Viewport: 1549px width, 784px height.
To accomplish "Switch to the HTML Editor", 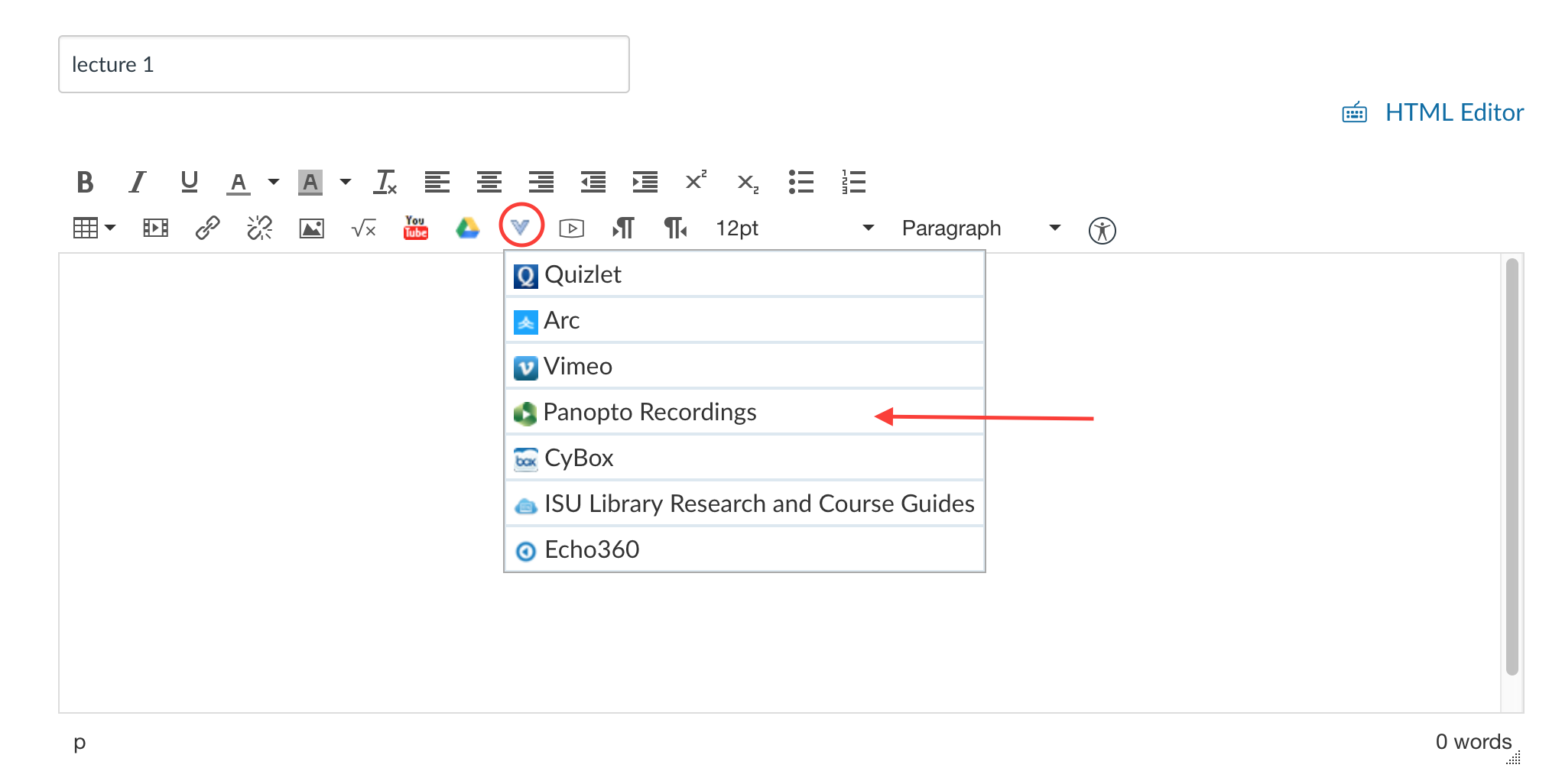I will pos(1454,112).
